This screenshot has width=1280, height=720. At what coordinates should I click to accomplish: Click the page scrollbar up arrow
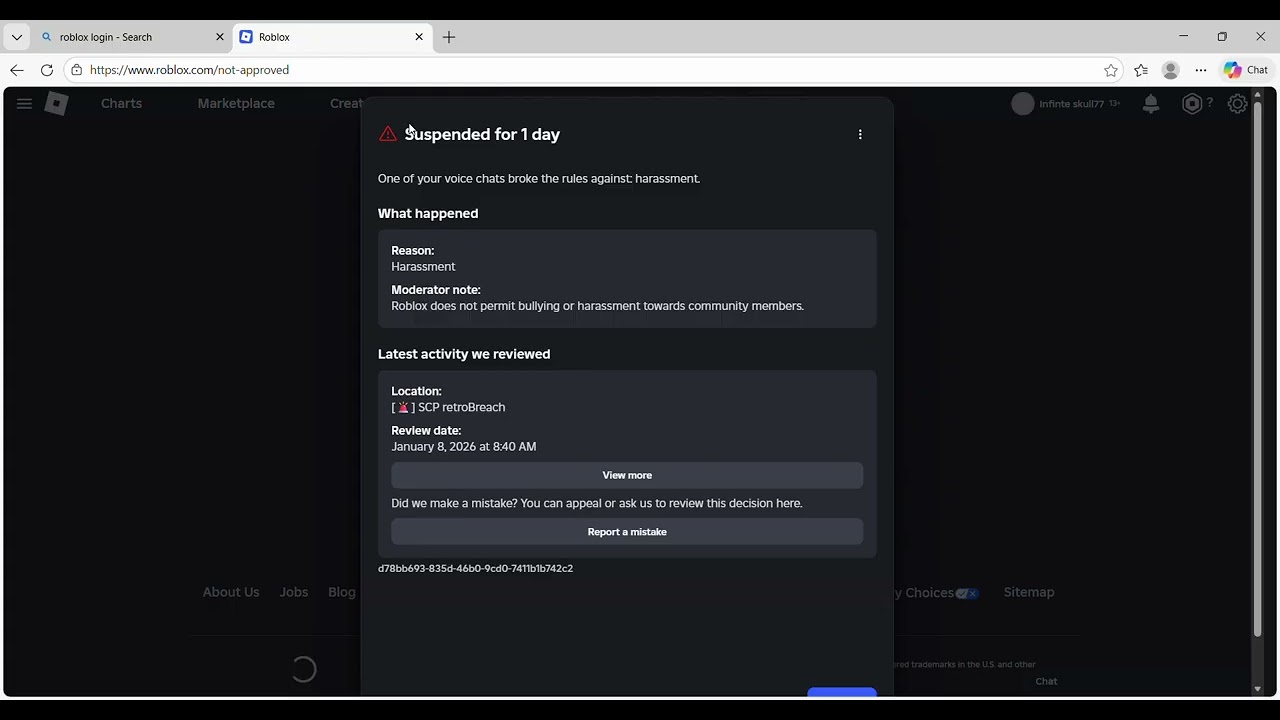pyautogui.click(x=1258, y=95)
